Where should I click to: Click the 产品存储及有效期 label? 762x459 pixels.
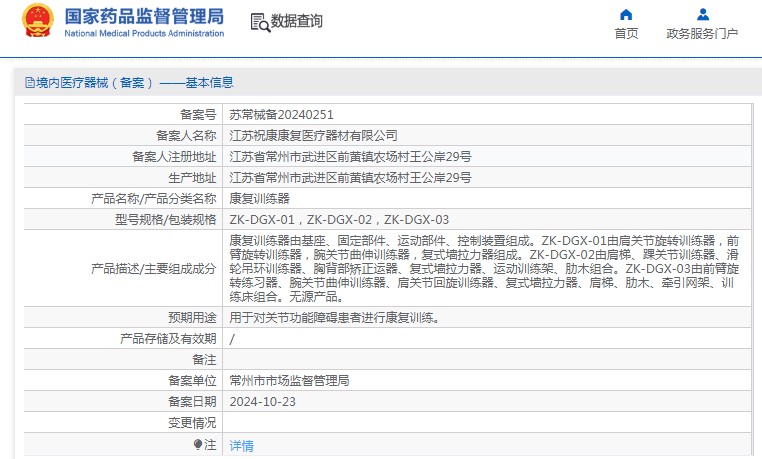(x=168, y=339)
